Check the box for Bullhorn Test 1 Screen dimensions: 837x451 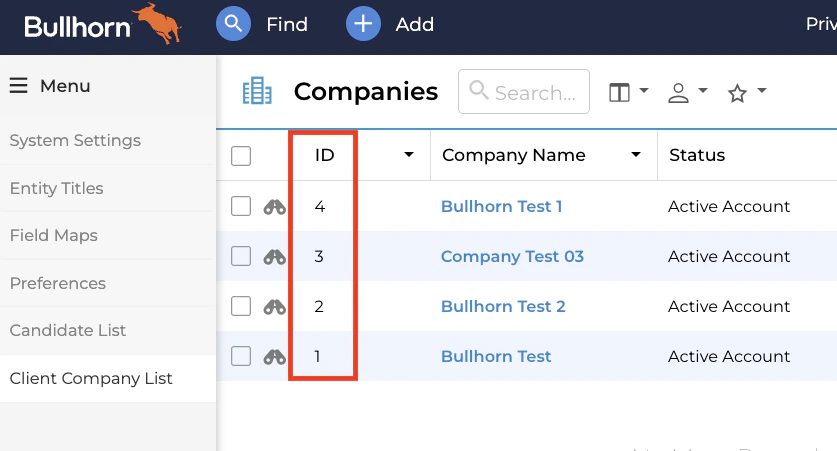[241, 206]
